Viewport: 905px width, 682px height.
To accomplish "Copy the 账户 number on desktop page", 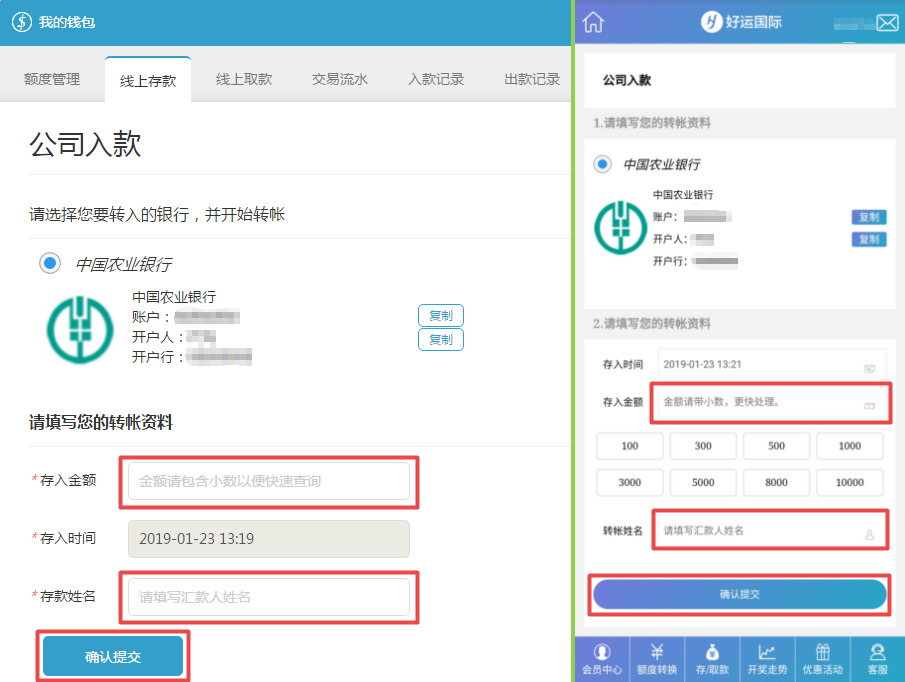I will 440,316.
